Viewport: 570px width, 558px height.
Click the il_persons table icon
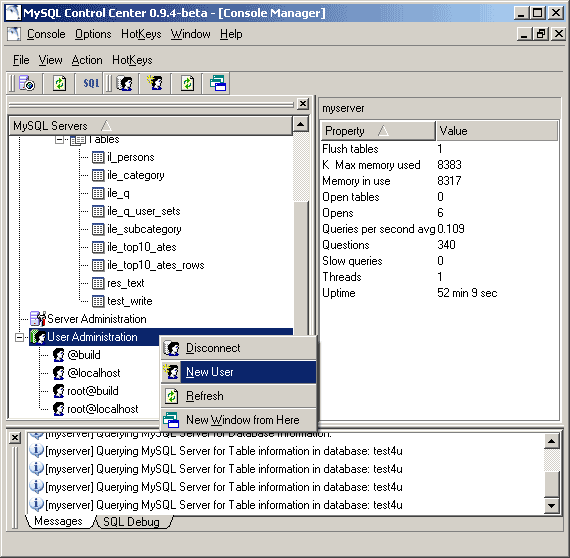click(98, 157)
